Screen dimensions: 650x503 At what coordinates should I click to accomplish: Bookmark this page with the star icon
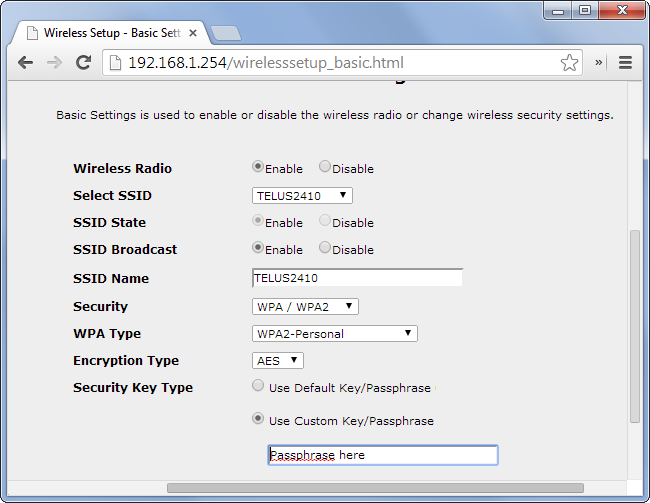tap(569, 63)
